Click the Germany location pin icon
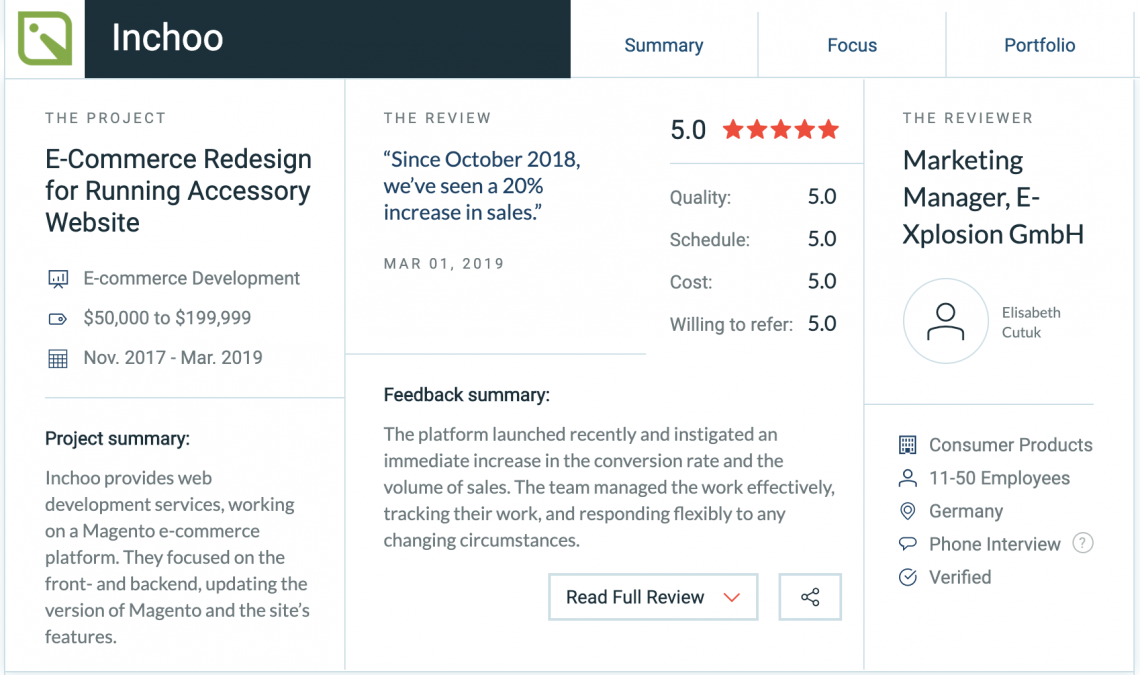 (x=907, y=511)
